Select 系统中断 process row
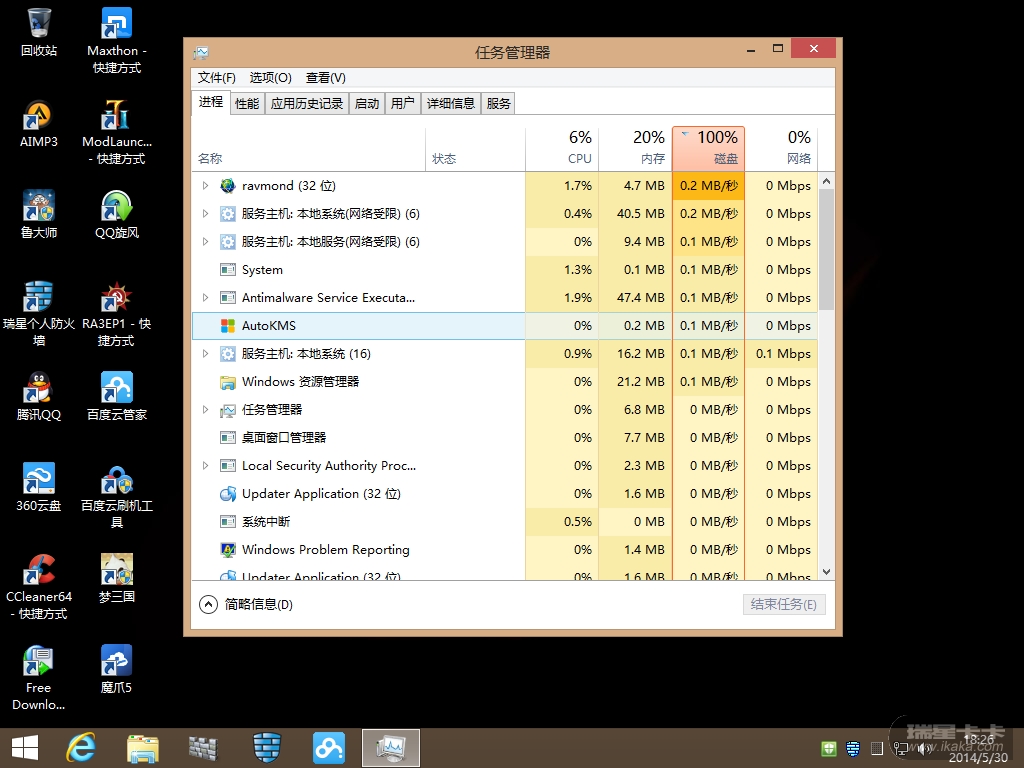The image size is (1024, 768). 505,522
